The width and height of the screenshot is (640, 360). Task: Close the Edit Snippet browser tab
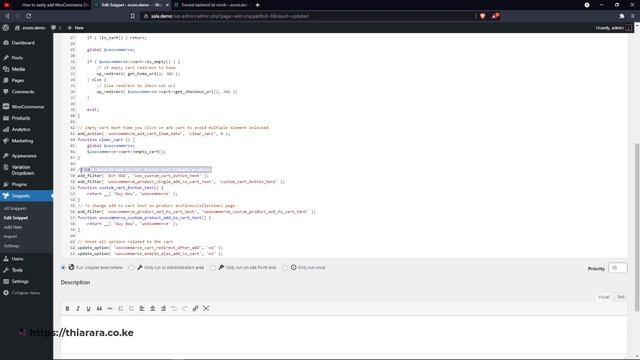coord(167,5)
